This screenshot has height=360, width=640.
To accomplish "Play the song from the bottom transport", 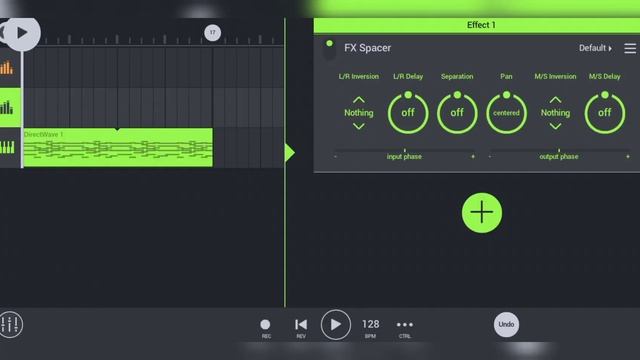I will [x=336, y=325].
